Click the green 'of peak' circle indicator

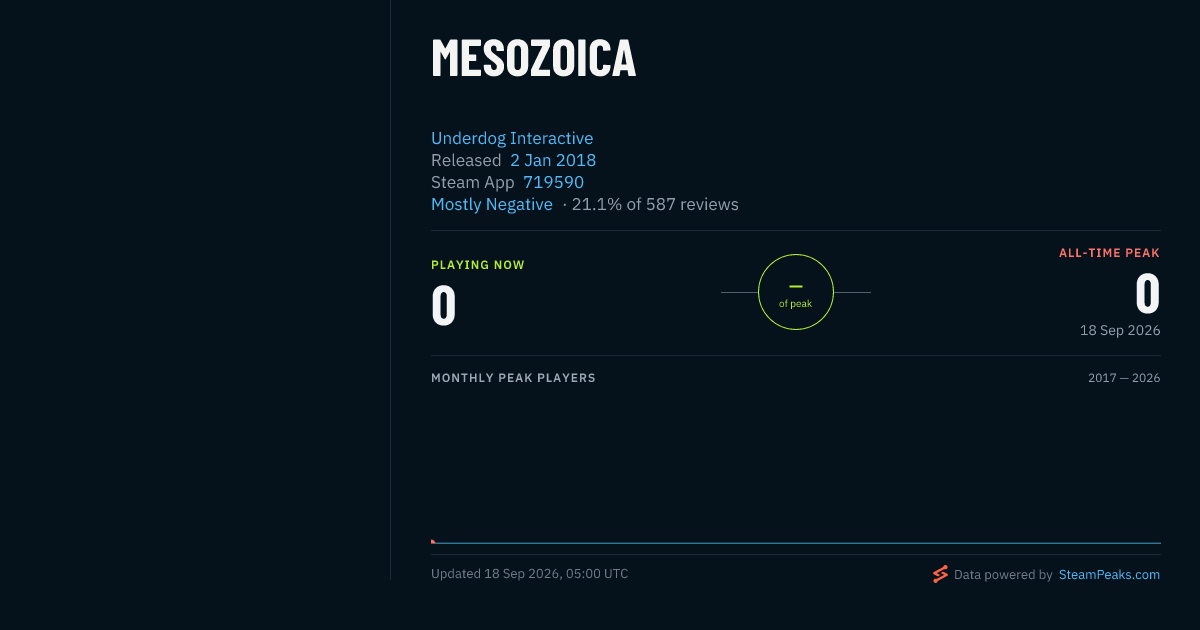coord(796,292)
